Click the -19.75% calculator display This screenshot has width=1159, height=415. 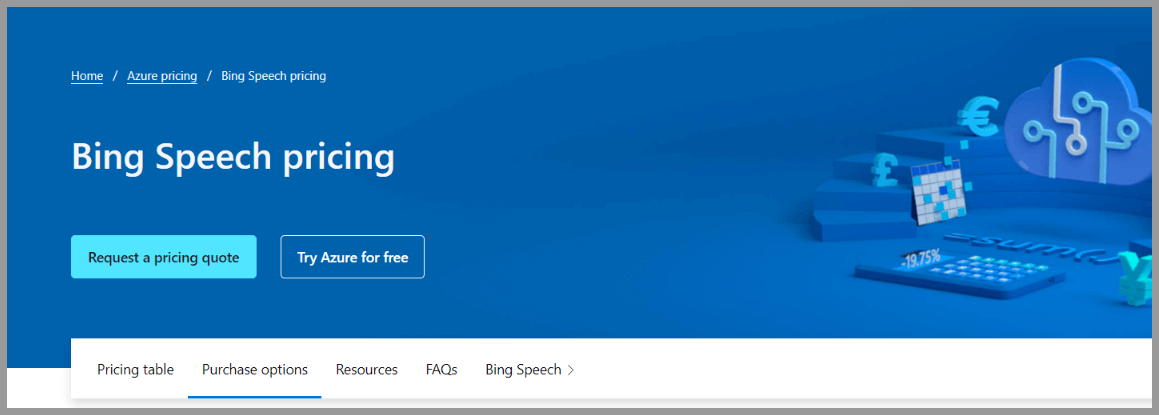pos(921,261)
